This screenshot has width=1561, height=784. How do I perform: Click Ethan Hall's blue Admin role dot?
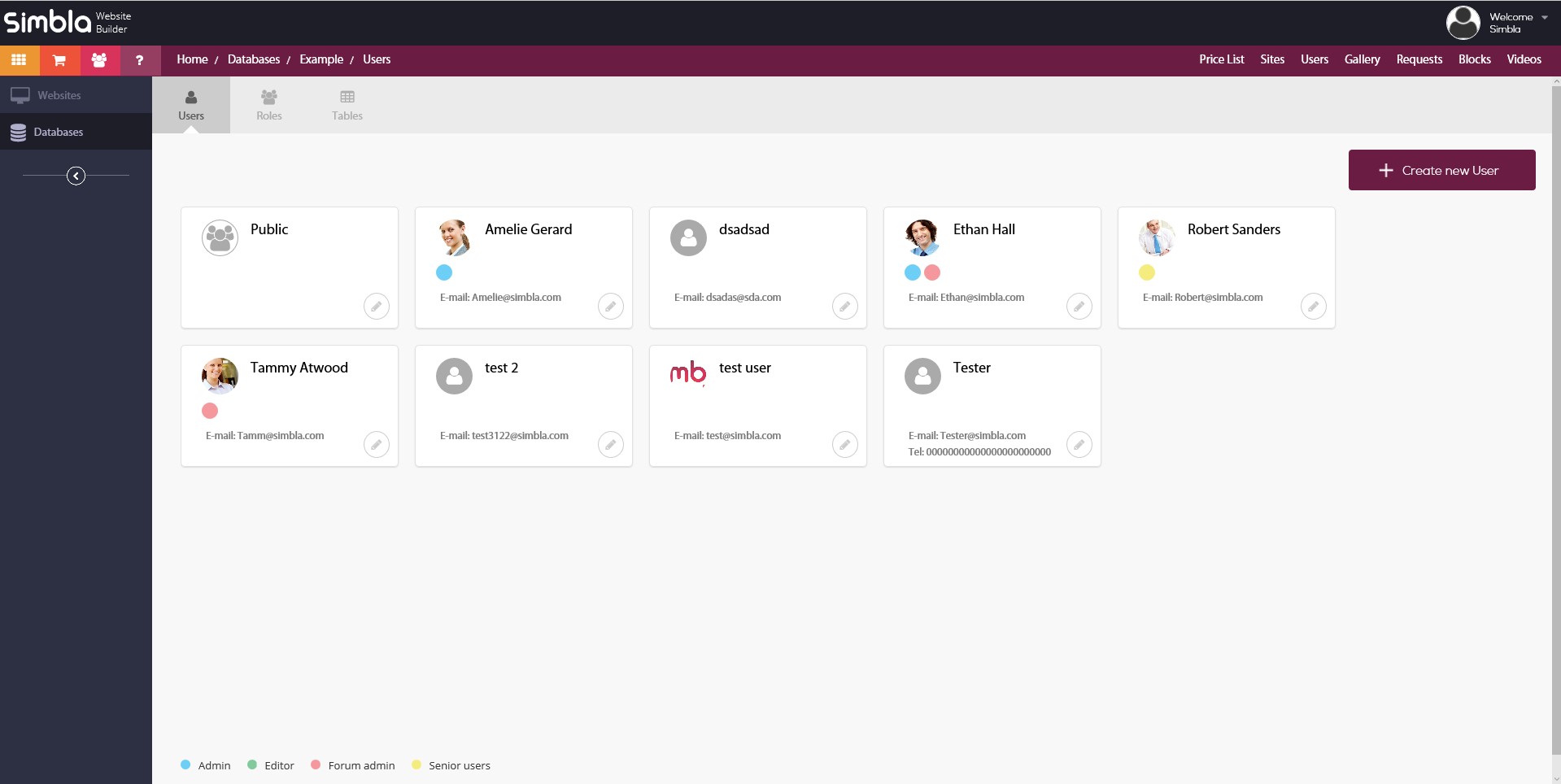click(913, 272)
